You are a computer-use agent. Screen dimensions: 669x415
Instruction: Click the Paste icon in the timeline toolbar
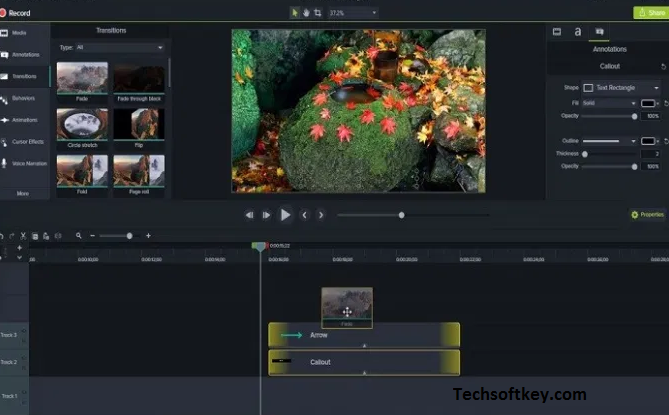46,236
